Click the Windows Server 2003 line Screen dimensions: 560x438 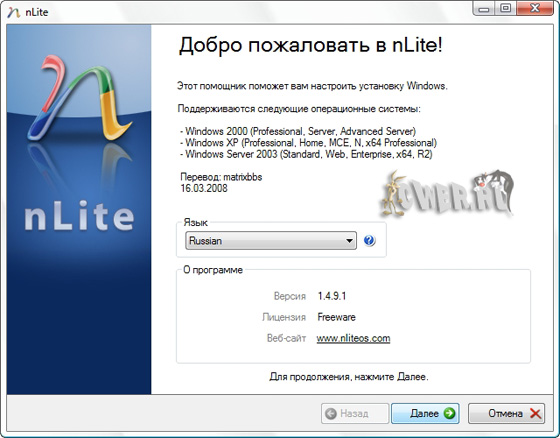tap(306, 154)
